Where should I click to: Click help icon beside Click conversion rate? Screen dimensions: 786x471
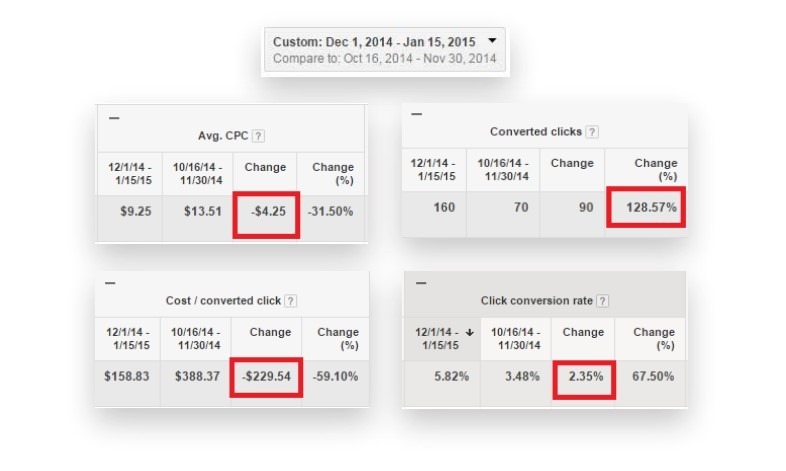[x=603, y=300]
